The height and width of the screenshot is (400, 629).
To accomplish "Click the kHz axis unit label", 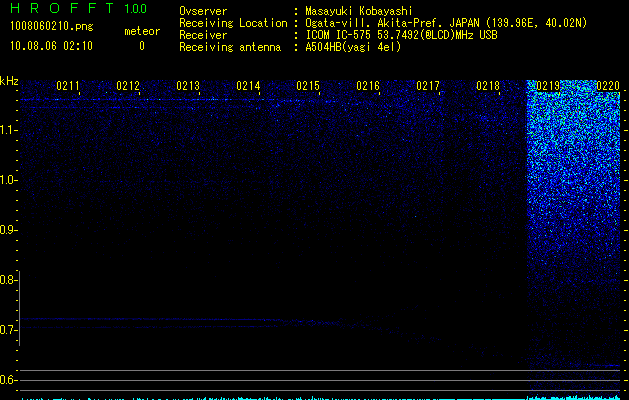I will pyautogui.click(x=9, y=81).
